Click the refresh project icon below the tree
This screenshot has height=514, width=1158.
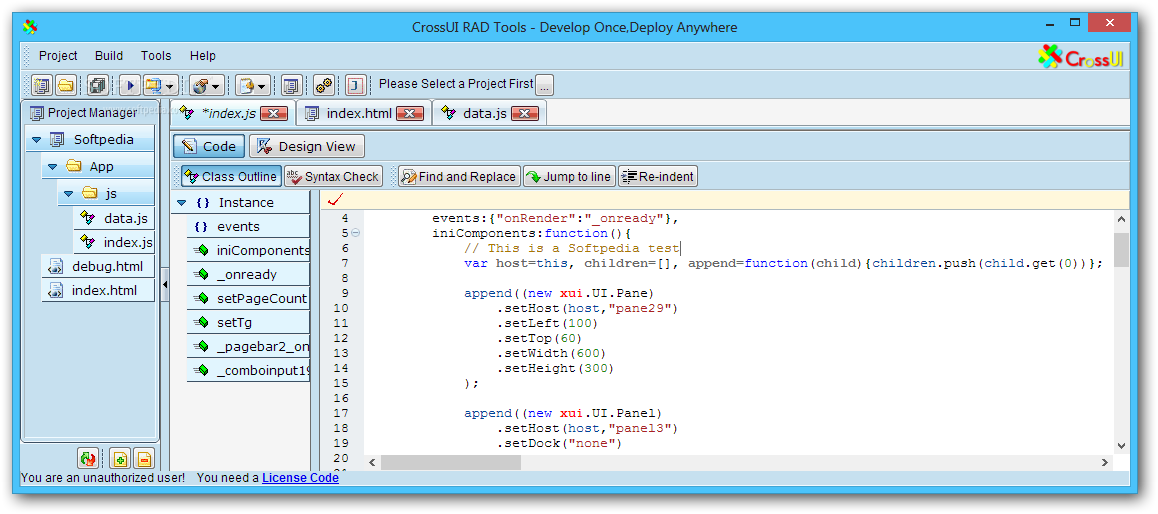click(87, 459)
